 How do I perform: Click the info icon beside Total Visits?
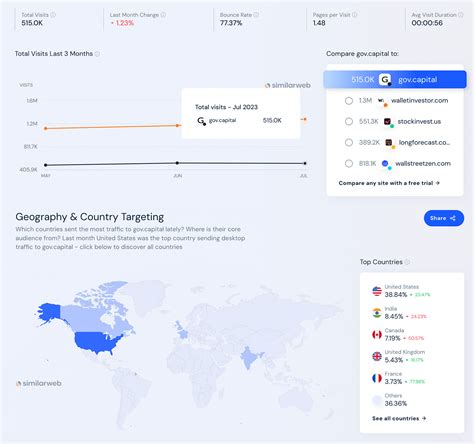(x=53, y=15)
